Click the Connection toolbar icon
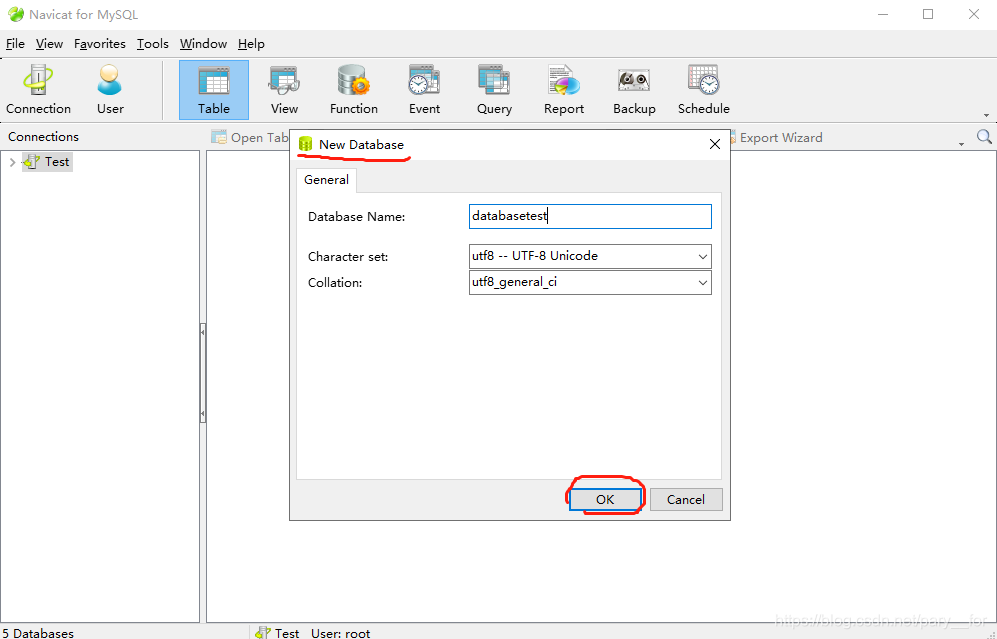997x639 pixels. pyautogui.click(x=38, y=90)
